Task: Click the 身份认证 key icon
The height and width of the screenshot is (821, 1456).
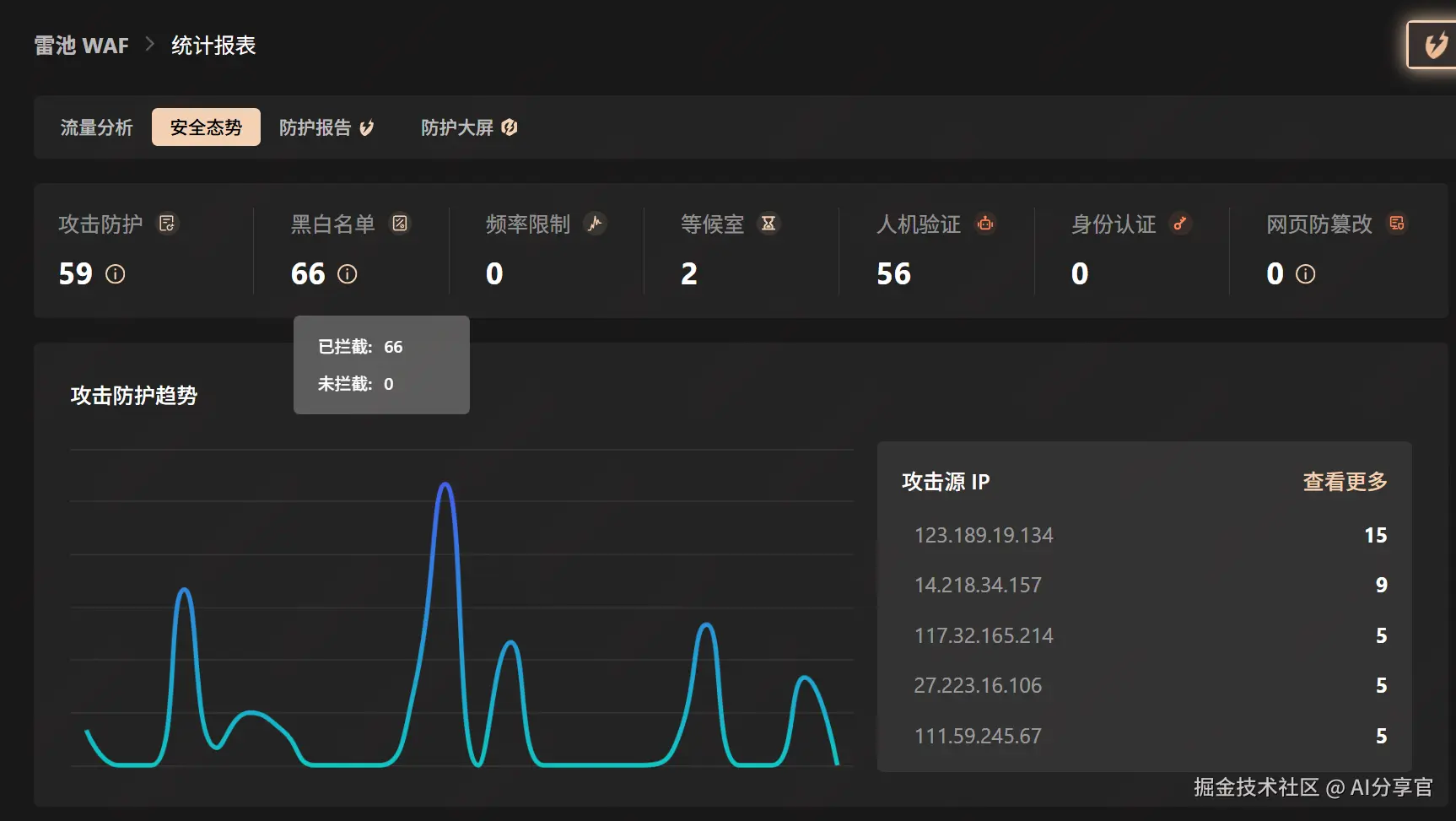Action: pos(1181,224)
